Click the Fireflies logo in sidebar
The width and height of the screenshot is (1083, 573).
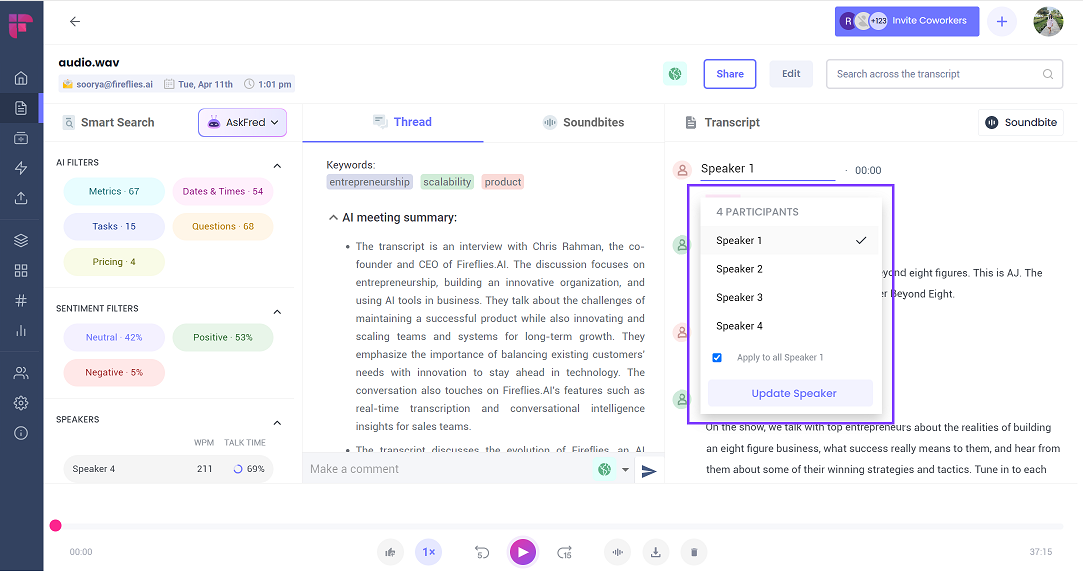pos(21,25)
